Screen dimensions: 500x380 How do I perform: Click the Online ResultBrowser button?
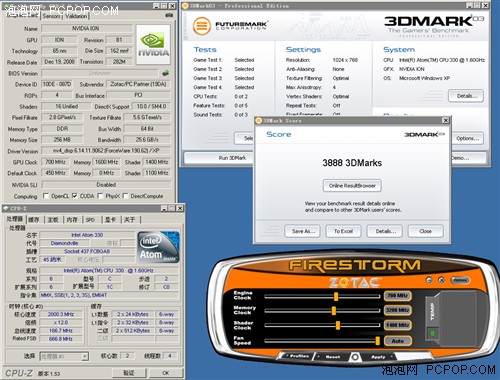tap(352, 186)
